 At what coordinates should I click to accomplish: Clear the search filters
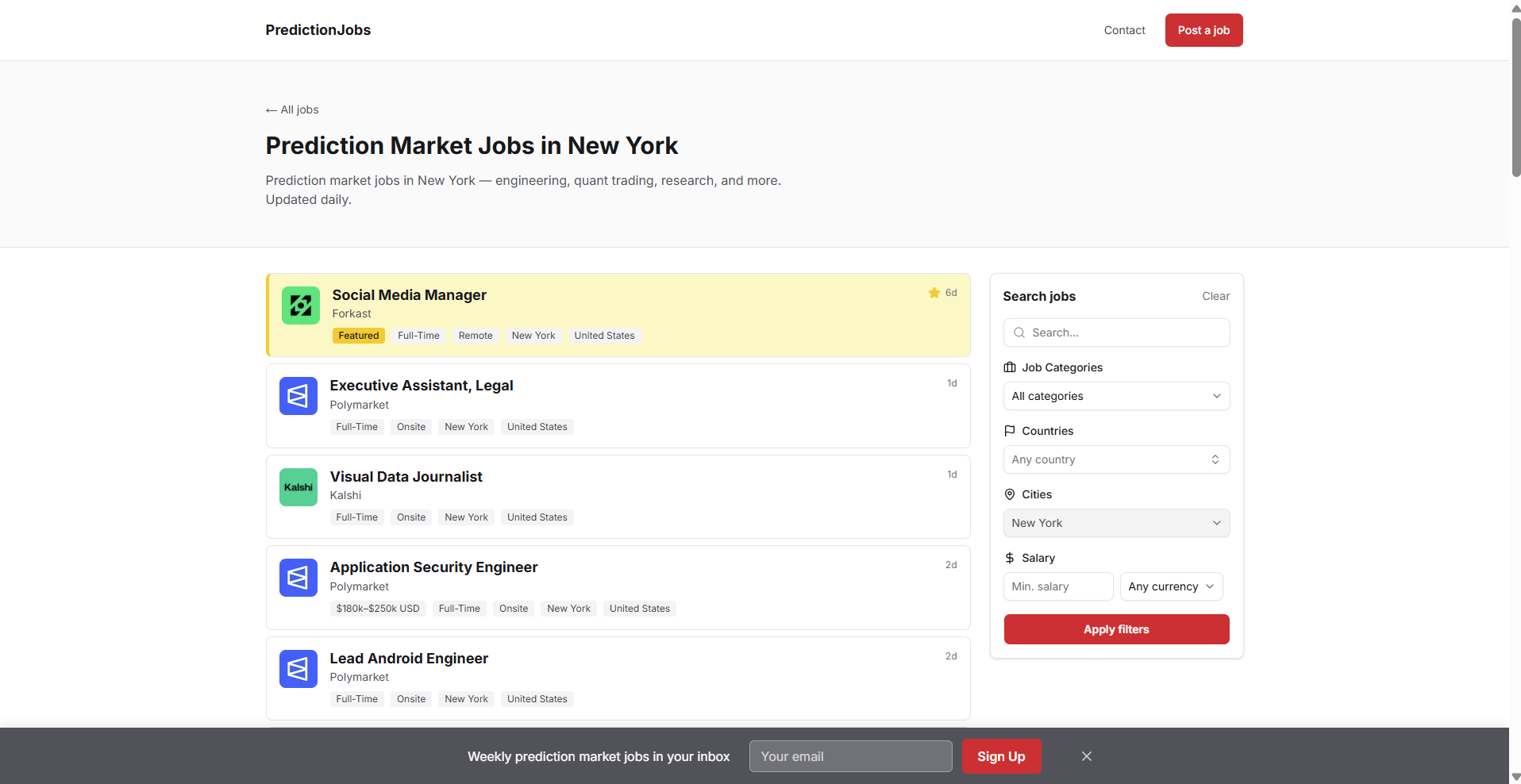(1215, 296)
